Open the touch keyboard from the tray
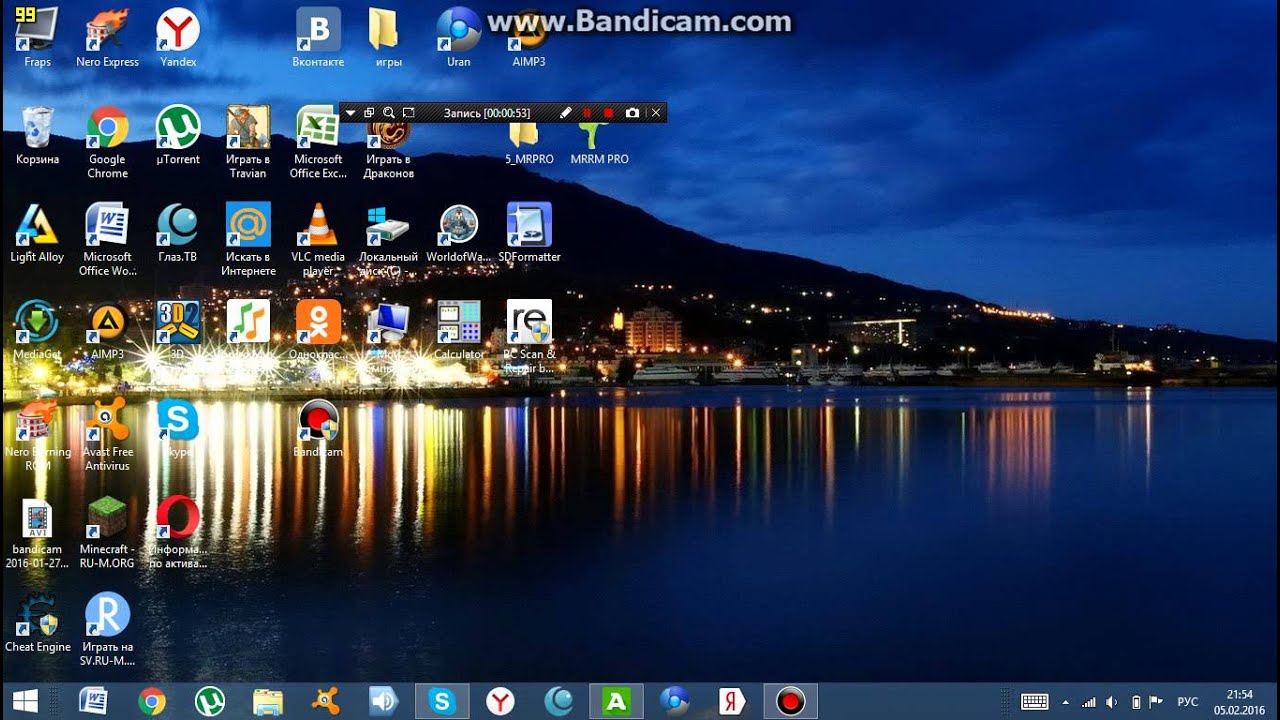This screenshot has width=1280, height=720. point(1035,702)
